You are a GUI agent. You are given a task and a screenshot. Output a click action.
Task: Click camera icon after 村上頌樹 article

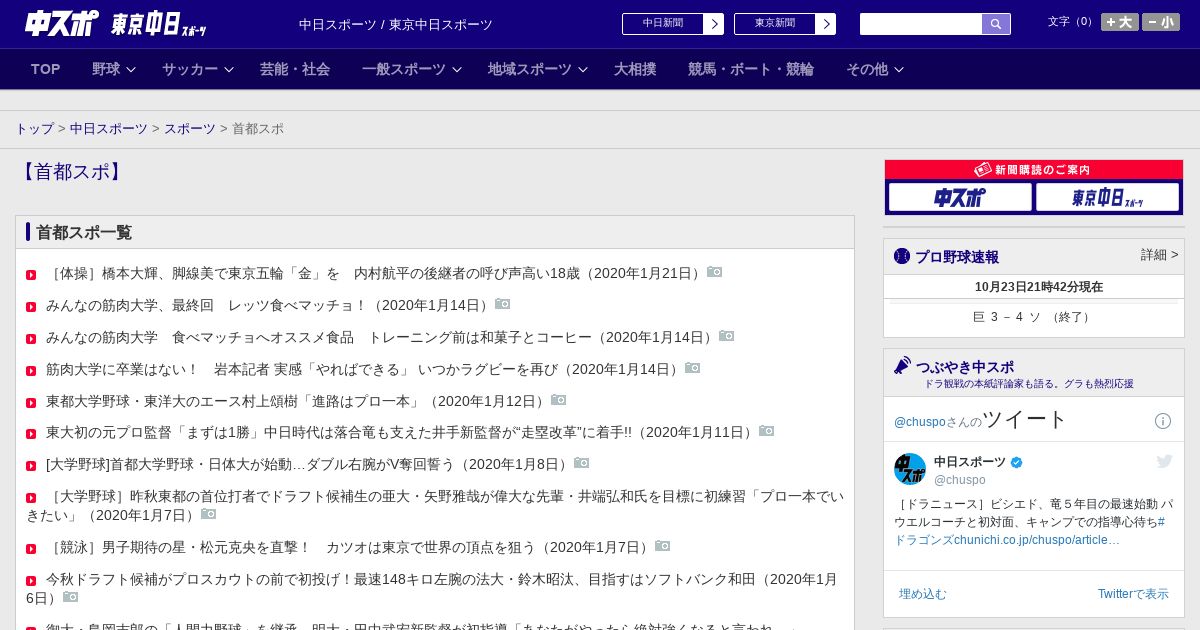[x=559, y=400]
